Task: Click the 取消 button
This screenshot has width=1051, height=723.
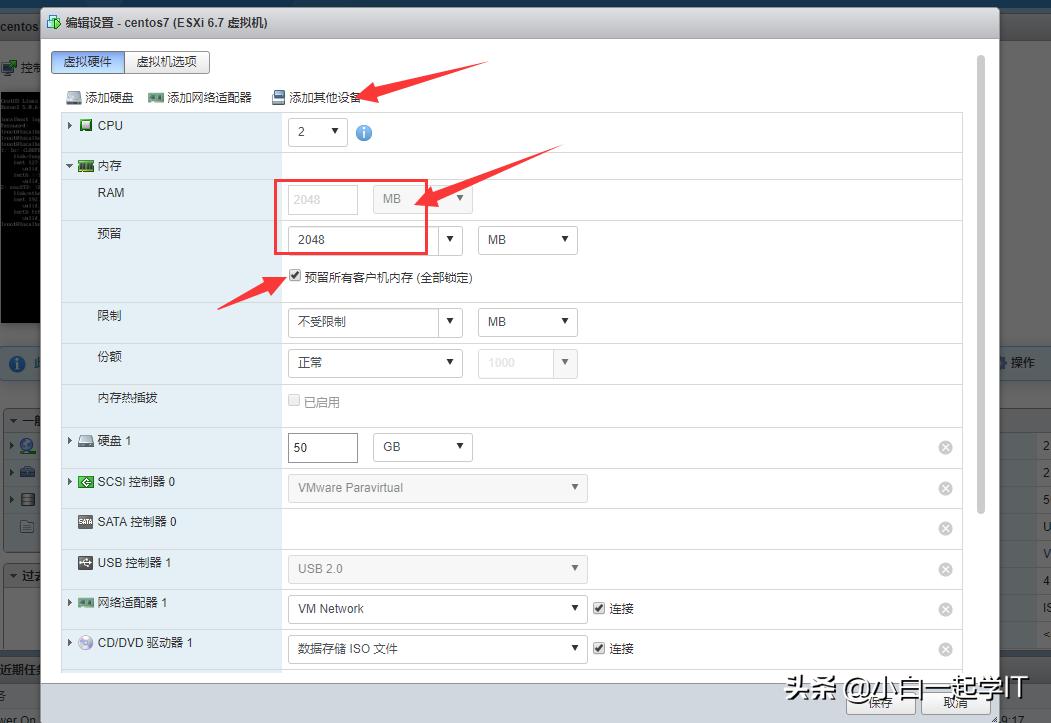Action: pos(954,703)
